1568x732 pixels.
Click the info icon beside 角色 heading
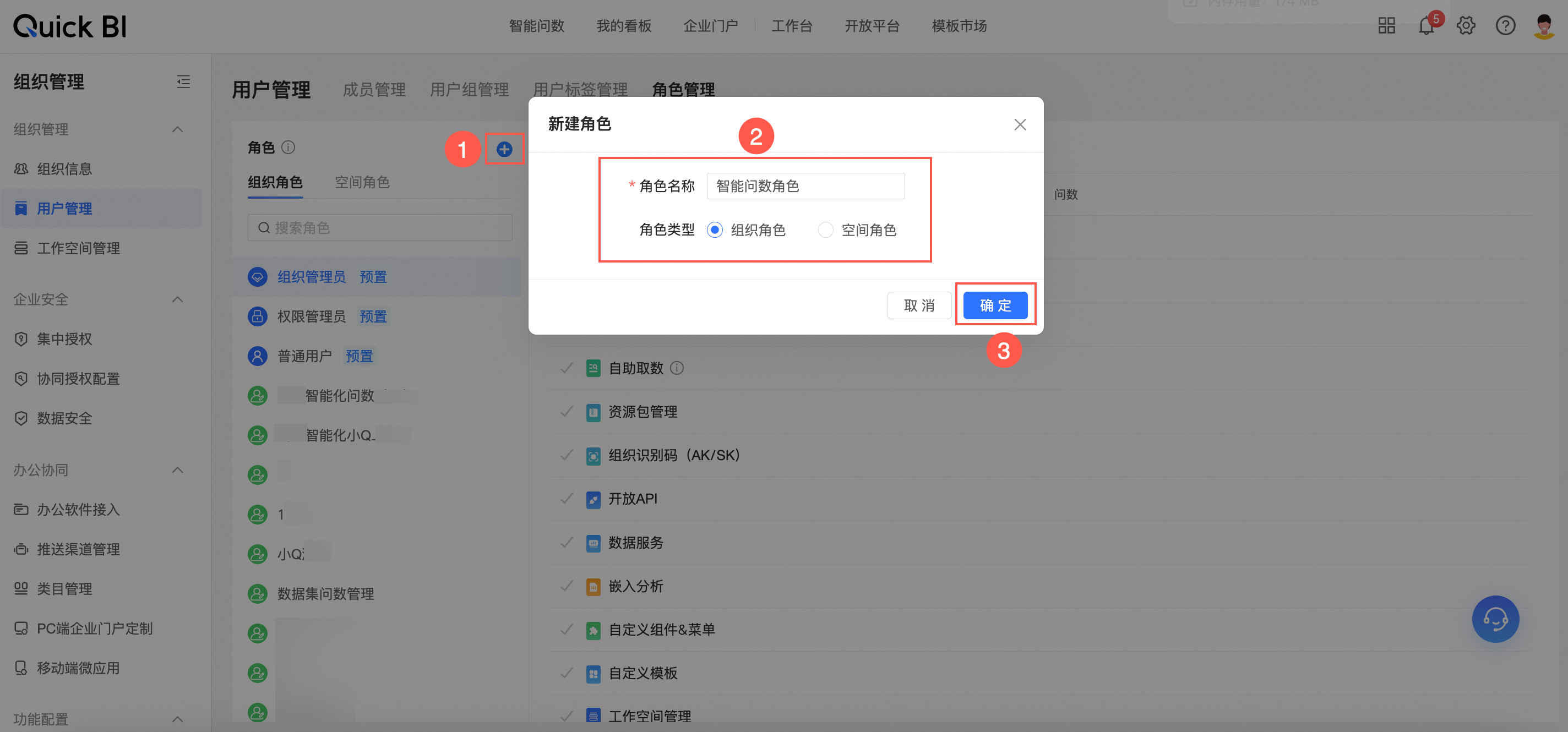pos(288,148)
